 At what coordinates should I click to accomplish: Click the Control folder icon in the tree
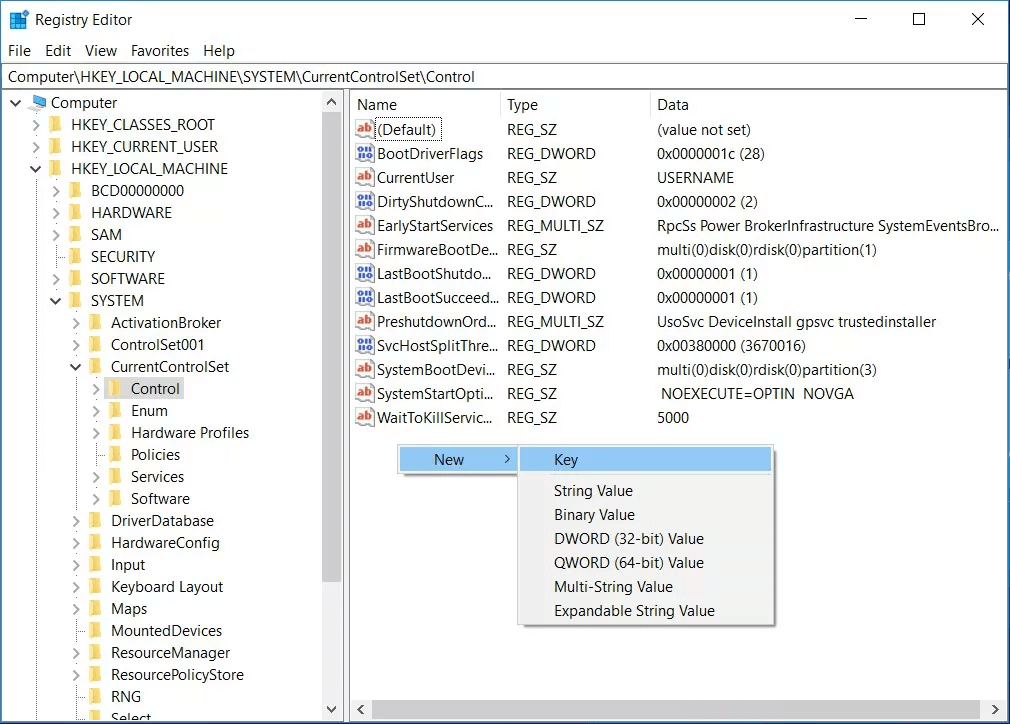point(116,388)
